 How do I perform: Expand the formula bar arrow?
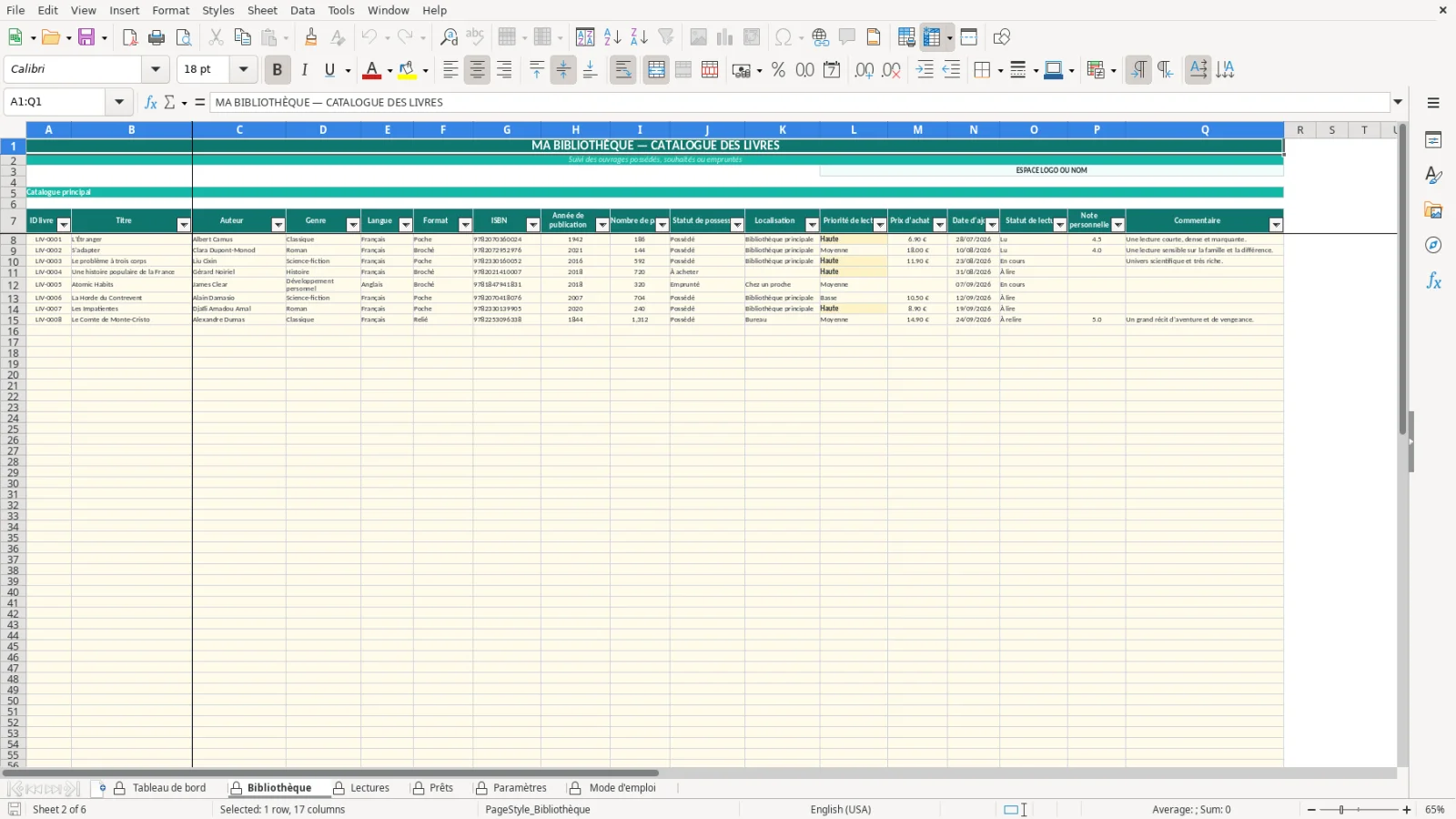point(1398,102)
